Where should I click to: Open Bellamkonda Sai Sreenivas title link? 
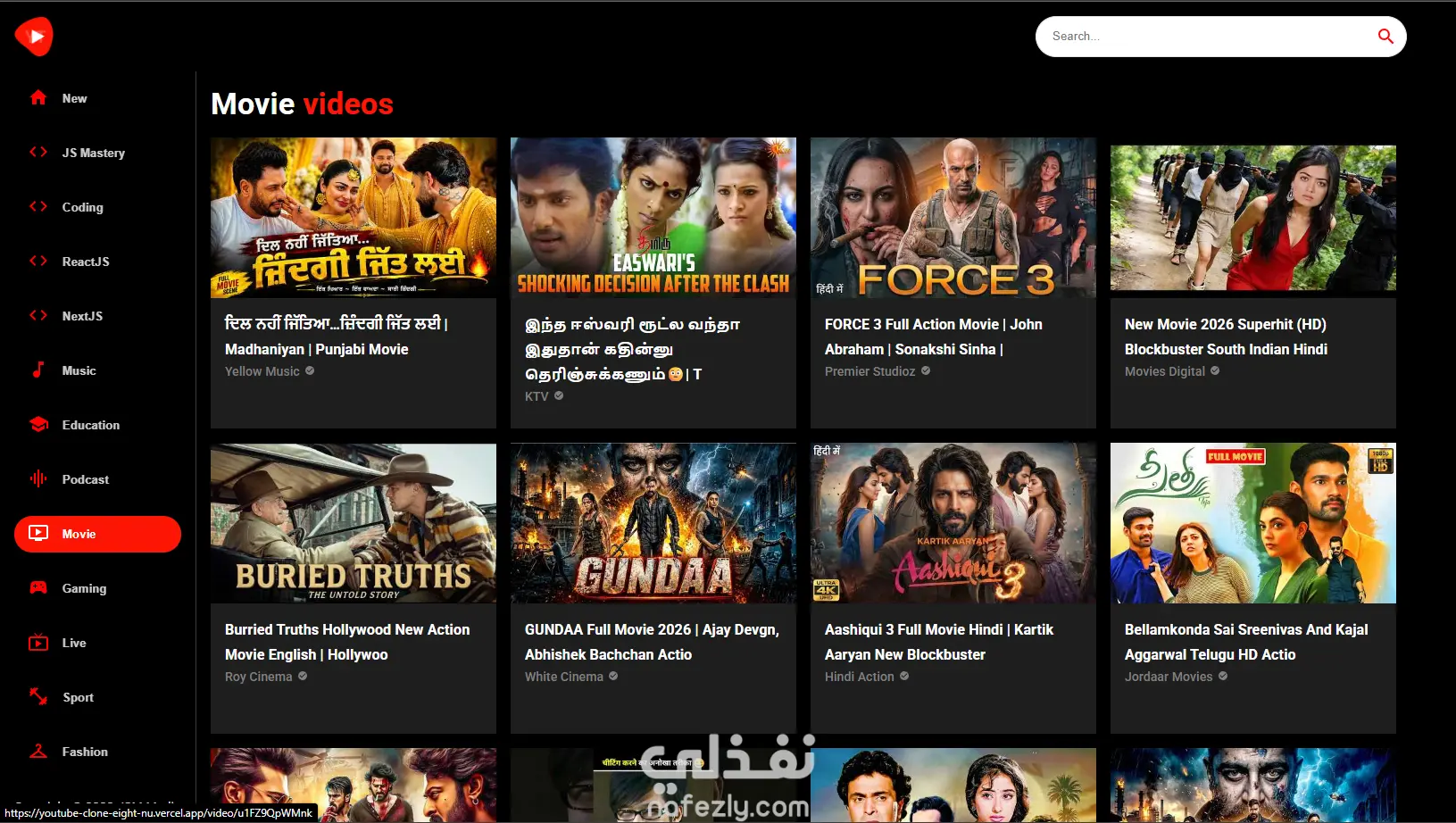point(1246,642)
